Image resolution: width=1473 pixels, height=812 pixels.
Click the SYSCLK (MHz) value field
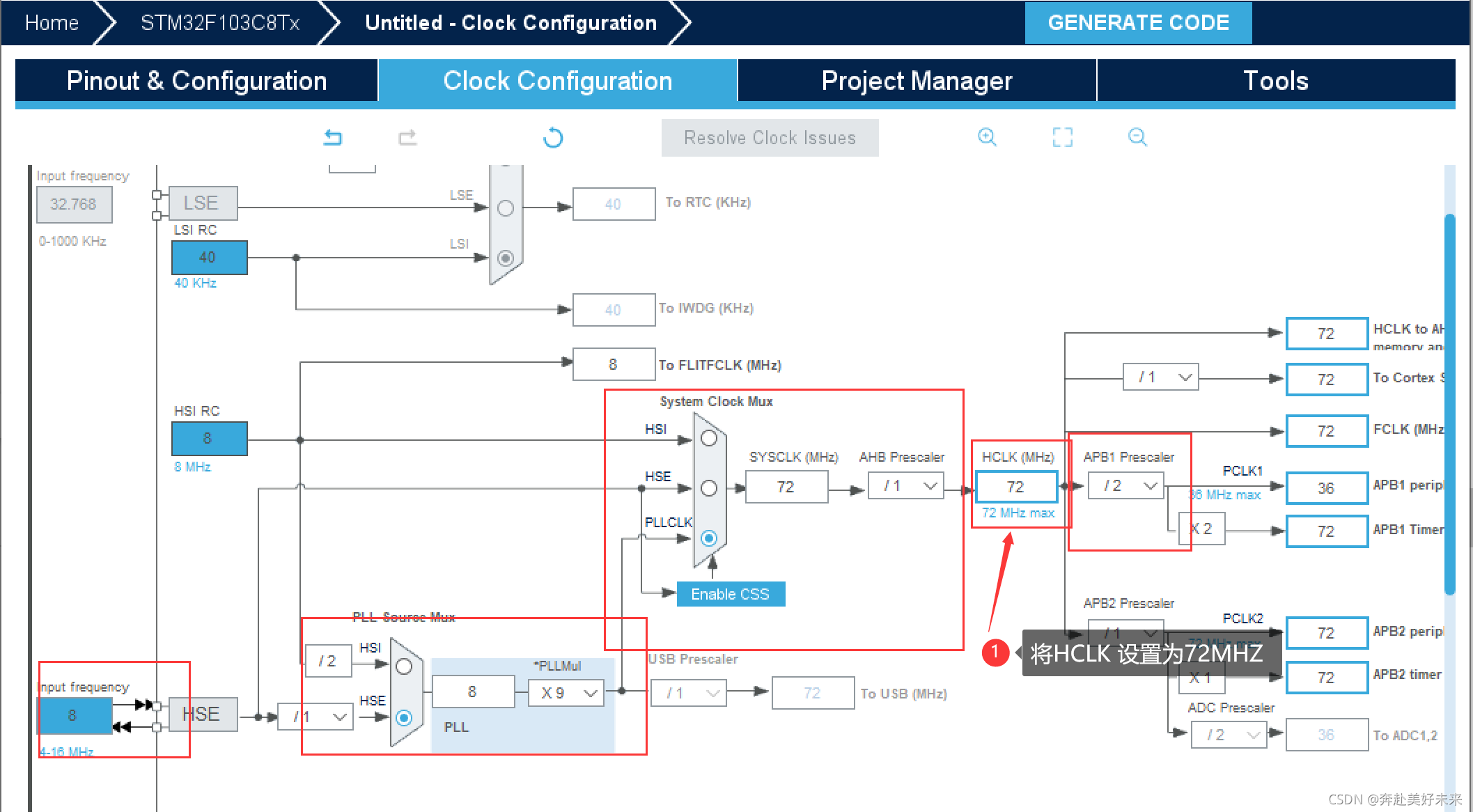(x=786, y=486)
